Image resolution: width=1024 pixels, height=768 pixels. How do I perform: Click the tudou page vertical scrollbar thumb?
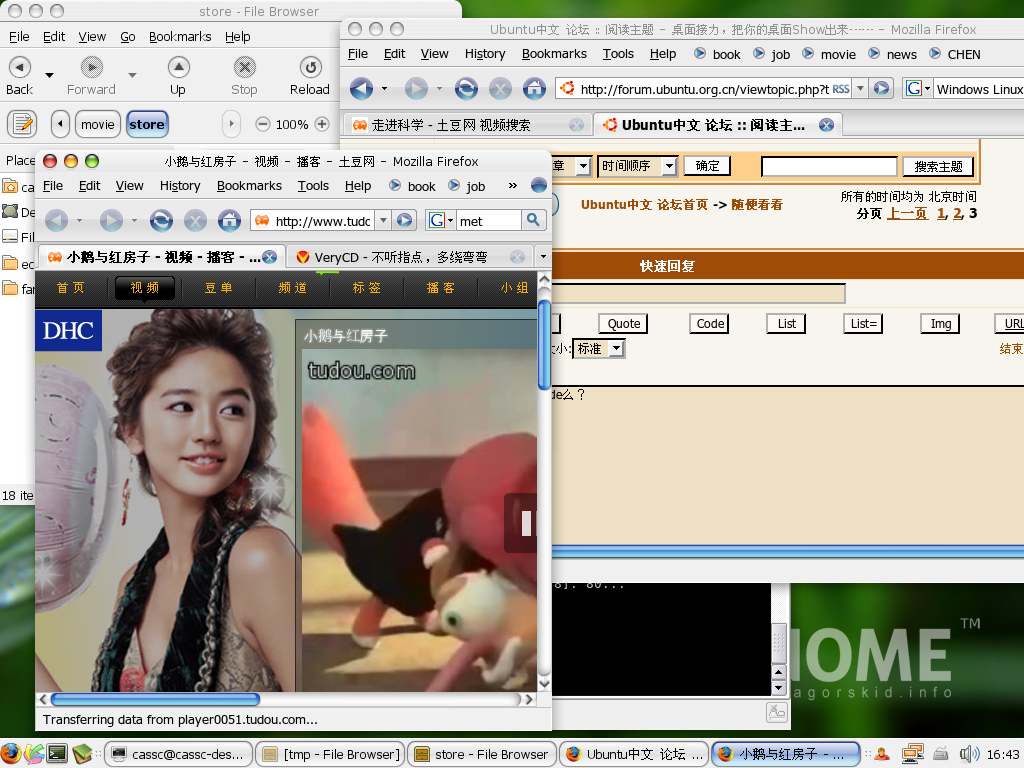544,344
